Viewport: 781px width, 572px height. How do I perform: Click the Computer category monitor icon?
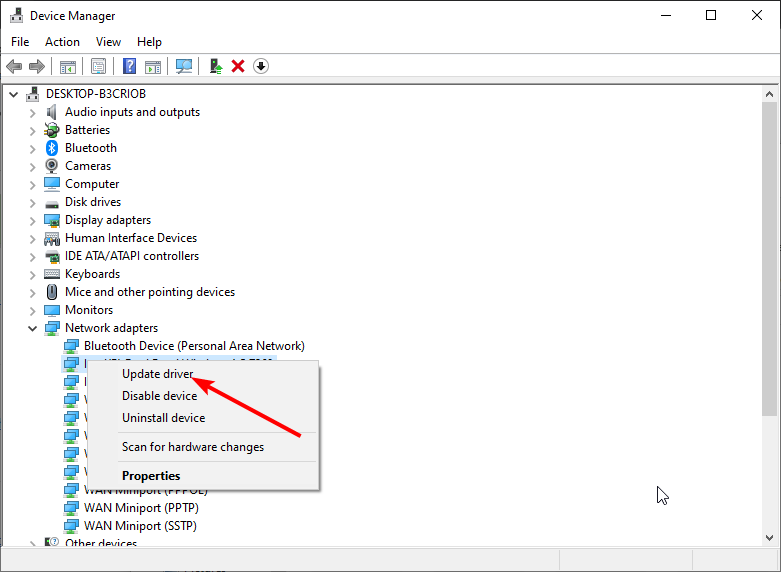(x=52, y=184)
